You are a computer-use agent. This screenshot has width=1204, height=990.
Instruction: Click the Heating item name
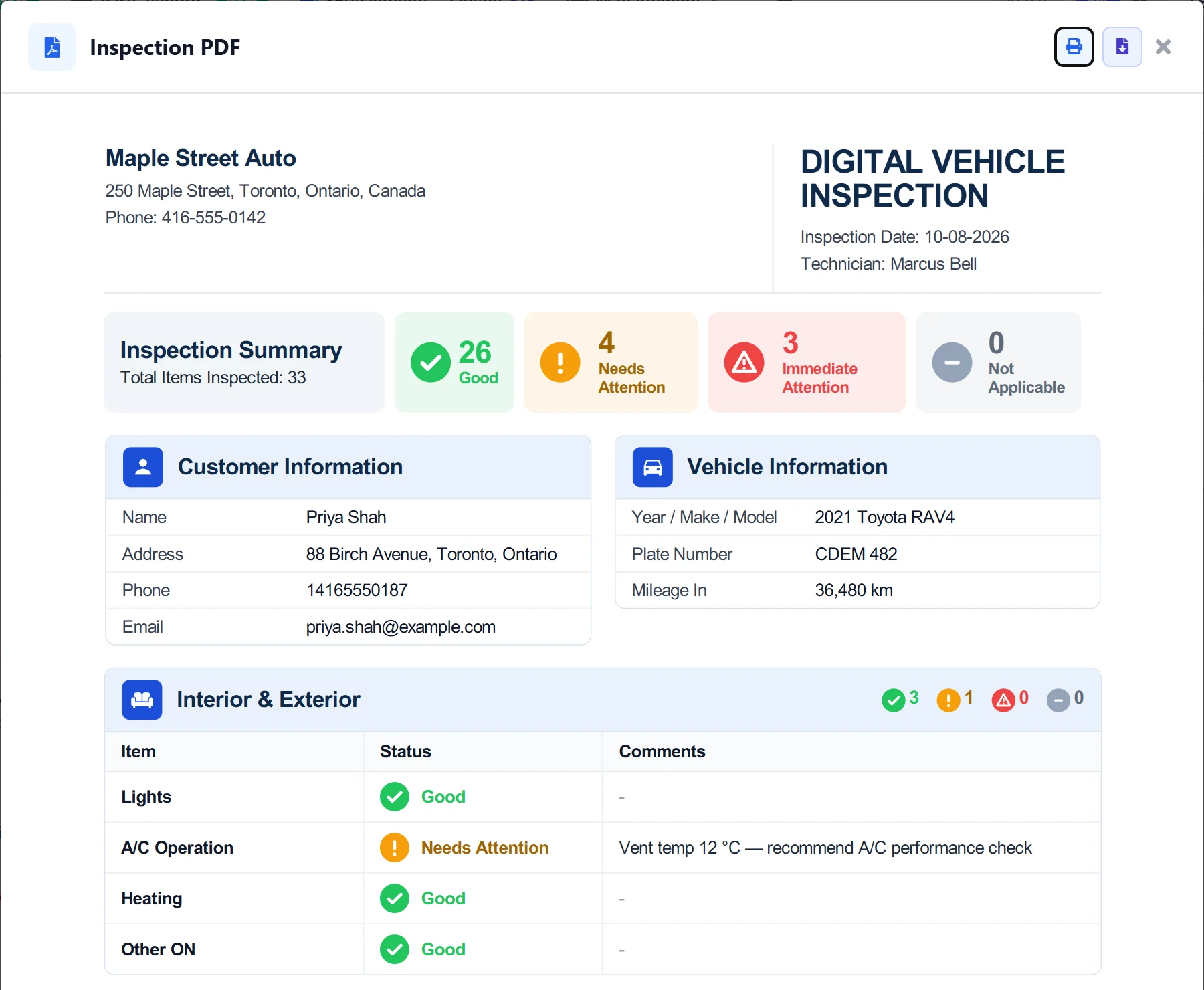(x=151, y=898)
